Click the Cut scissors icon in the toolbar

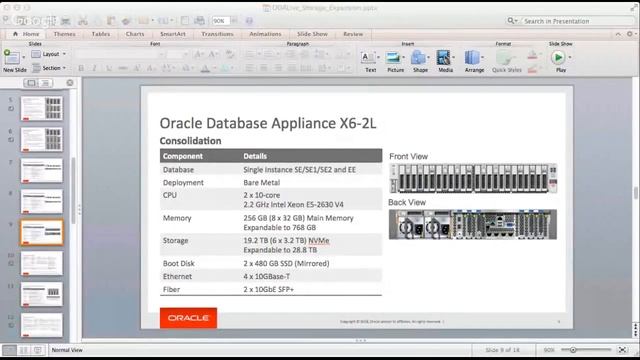click(83, 21)
